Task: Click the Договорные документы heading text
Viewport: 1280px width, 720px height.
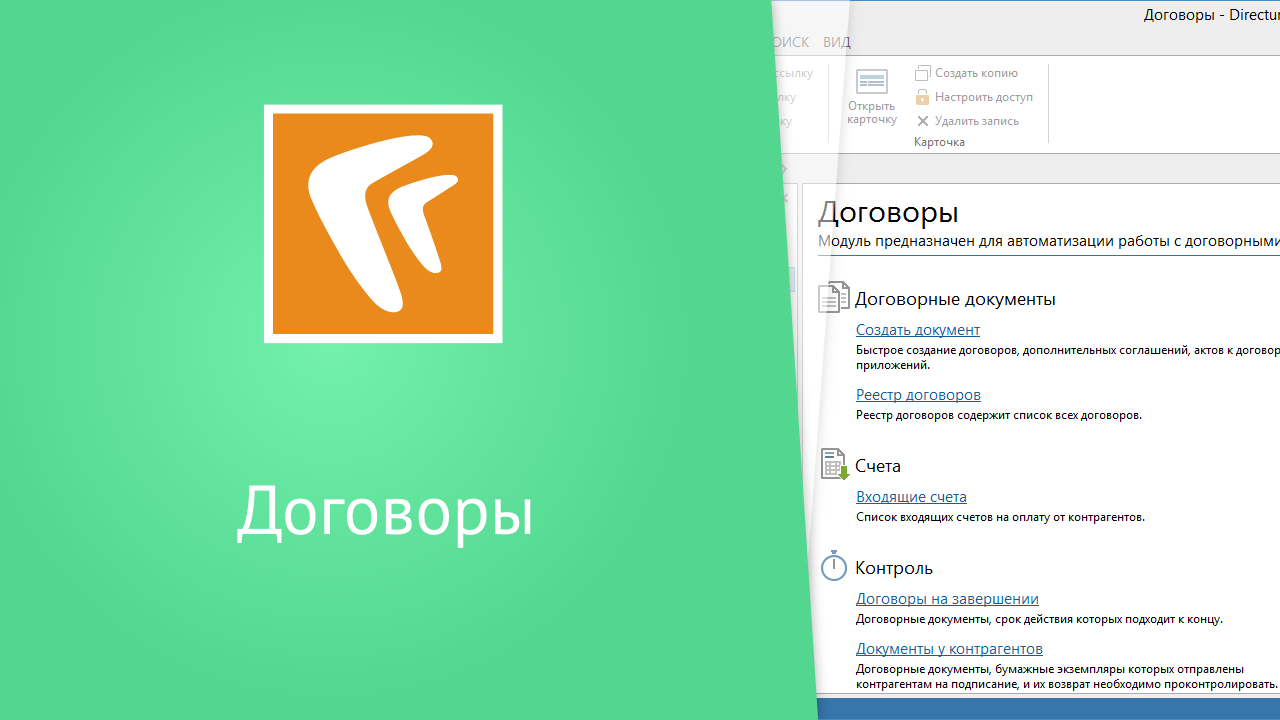Action: (955, 298)
